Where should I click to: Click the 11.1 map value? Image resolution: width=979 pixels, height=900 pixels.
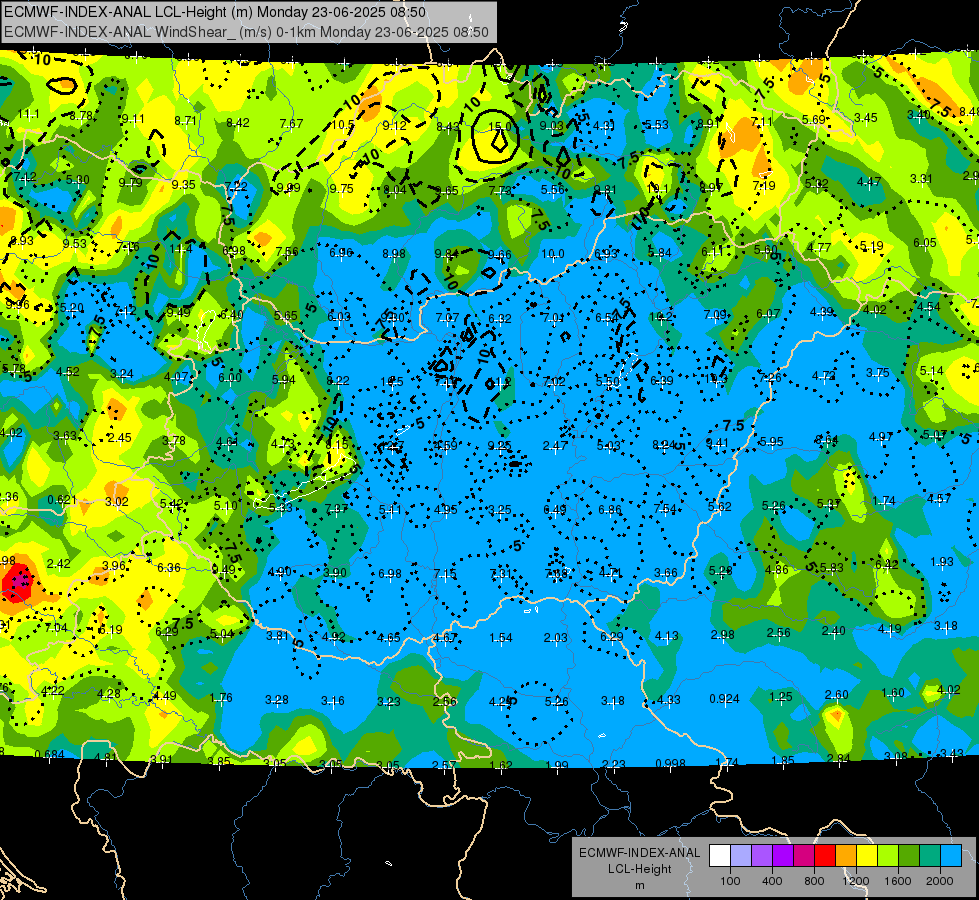point(28,114)
